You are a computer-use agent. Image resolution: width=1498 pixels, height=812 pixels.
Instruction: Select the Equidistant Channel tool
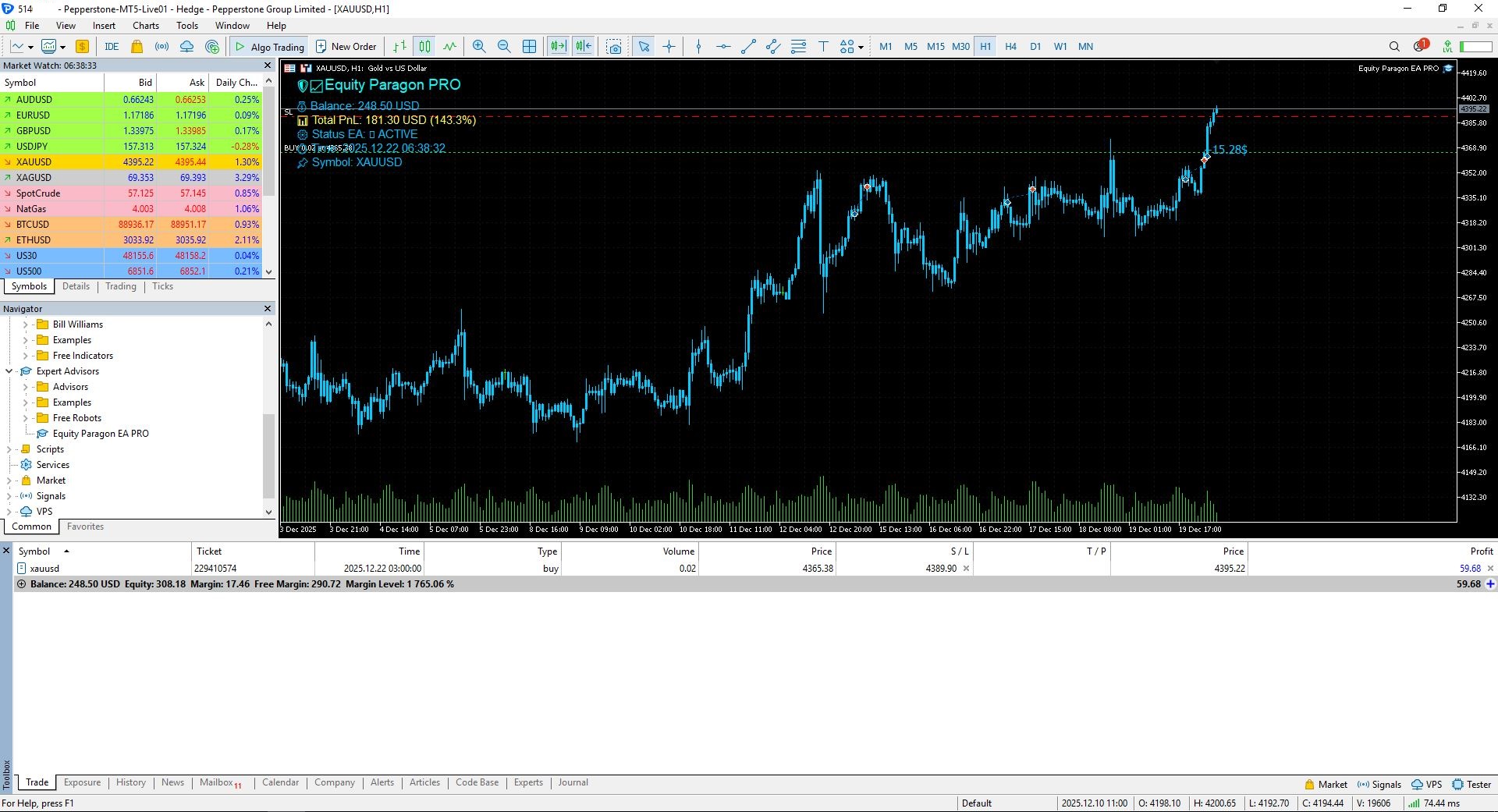click(x=773, y=47)
